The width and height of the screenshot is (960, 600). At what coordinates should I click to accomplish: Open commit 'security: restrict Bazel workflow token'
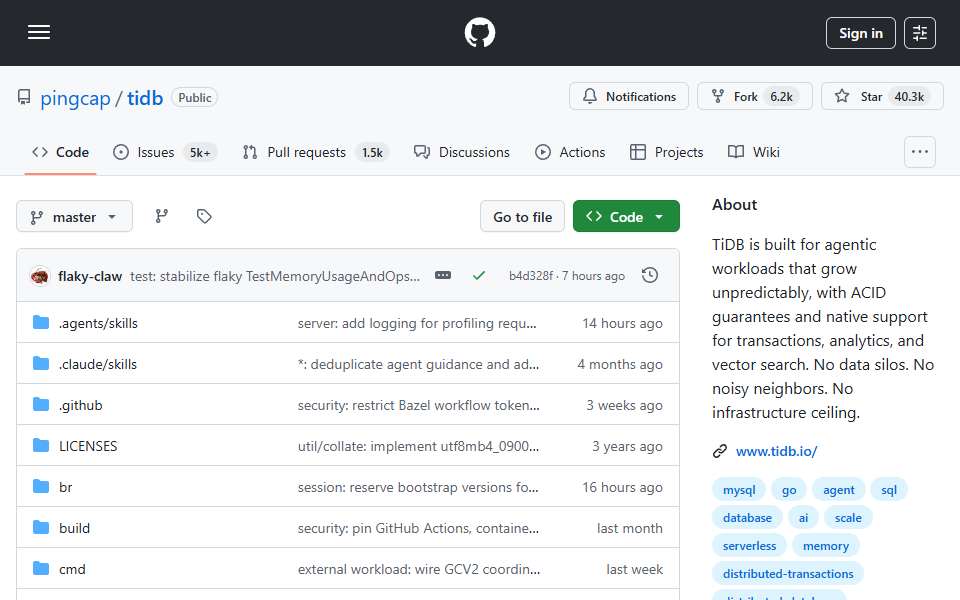(x=419, y=405)
